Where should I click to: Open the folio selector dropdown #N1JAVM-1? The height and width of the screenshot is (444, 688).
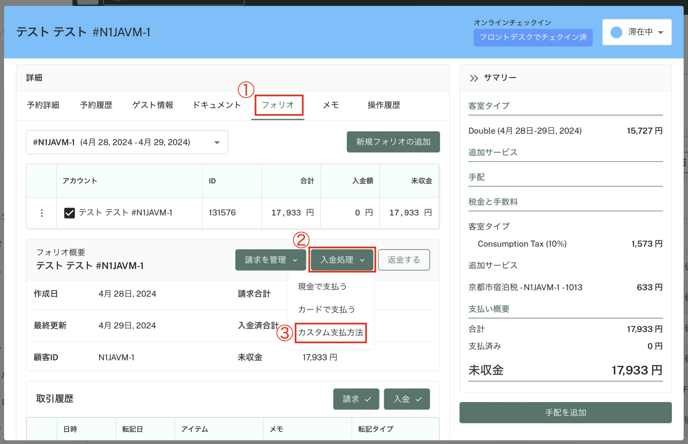pos(127,142)
